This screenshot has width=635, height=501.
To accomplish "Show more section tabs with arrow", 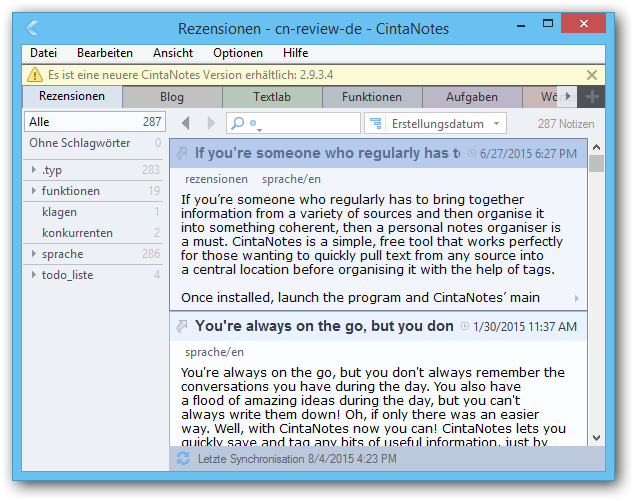I will pos(568,96).
